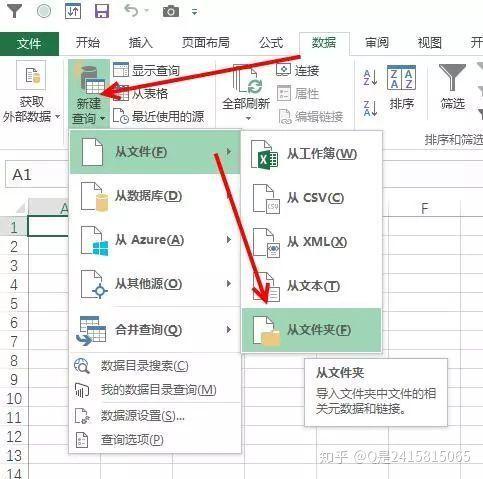
Task: Click the Excel workbook icon beside 从工作簿
Action: click(264, 155)
